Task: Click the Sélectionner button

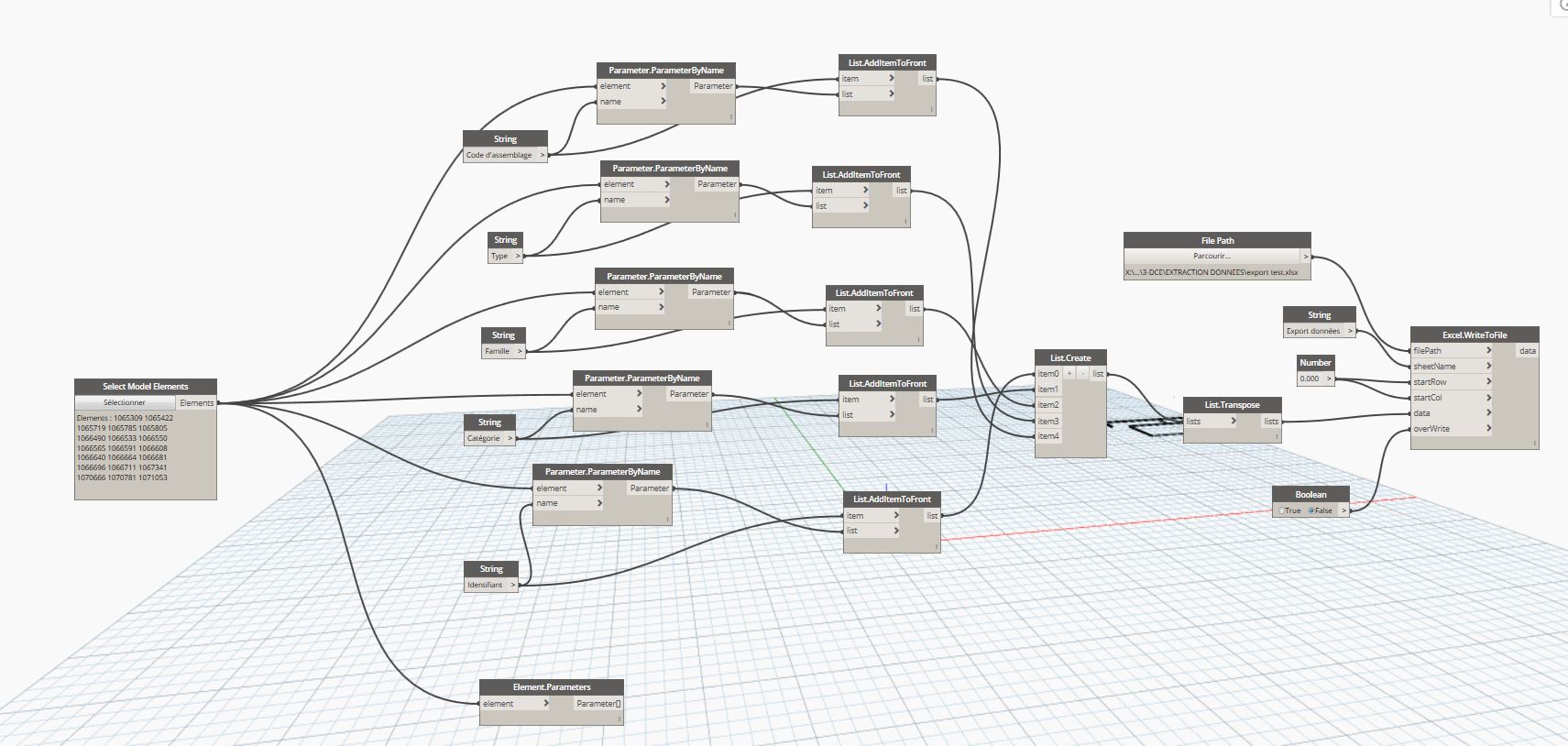Action: [x=125, y=402]
